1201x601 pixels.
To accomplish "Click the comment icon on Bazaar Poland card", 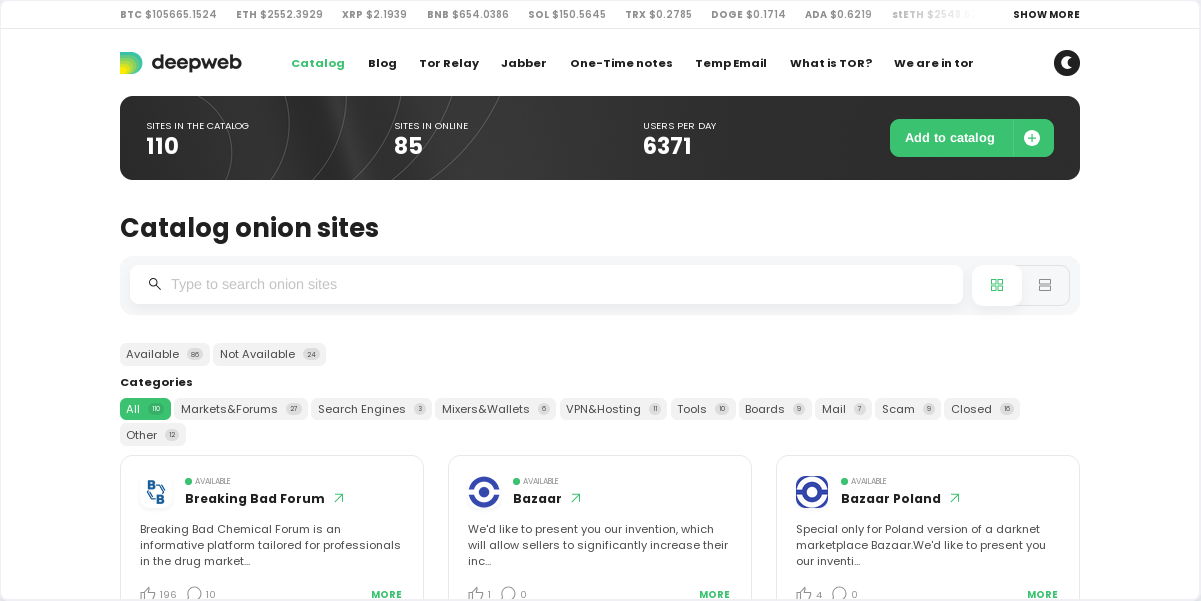I will point(839,592).
